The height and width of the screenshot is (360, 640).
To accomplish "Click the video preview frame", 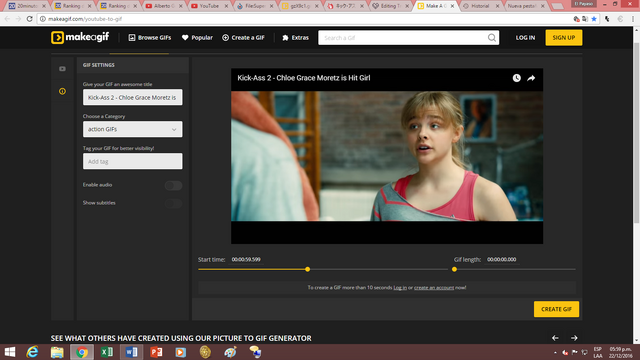I will [x=387, y=156].
